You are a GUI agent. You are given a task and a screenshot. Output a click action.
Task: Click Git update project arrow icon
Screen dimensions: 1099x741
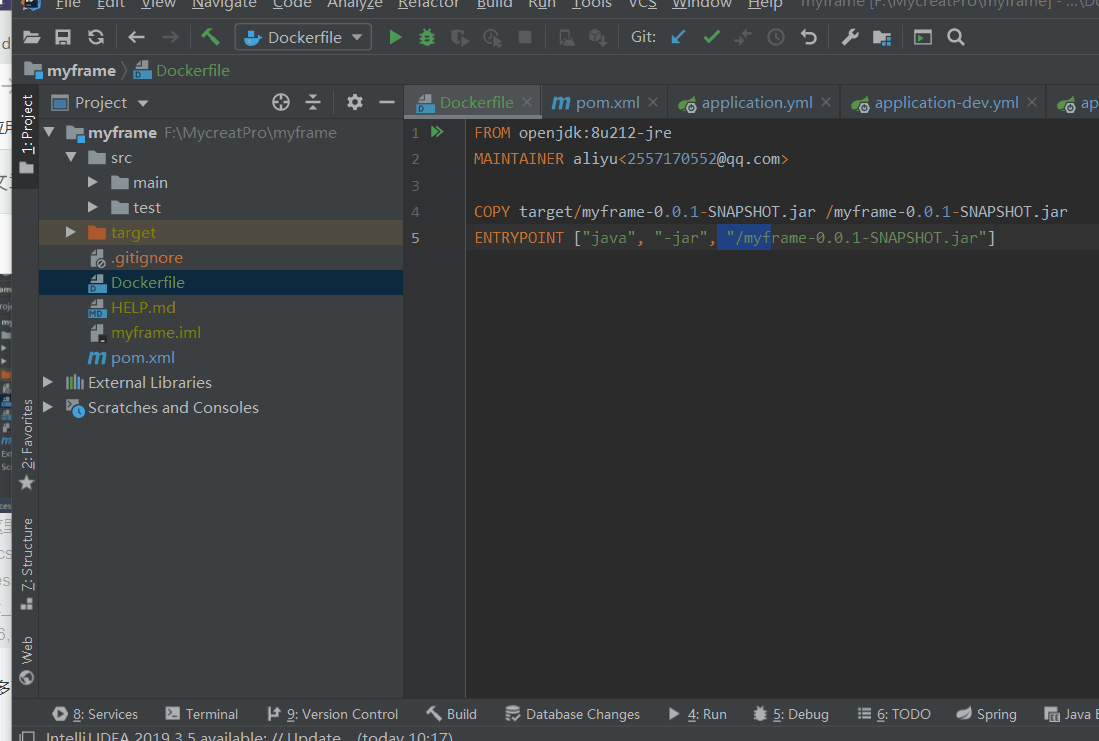(x=678, y=38)
